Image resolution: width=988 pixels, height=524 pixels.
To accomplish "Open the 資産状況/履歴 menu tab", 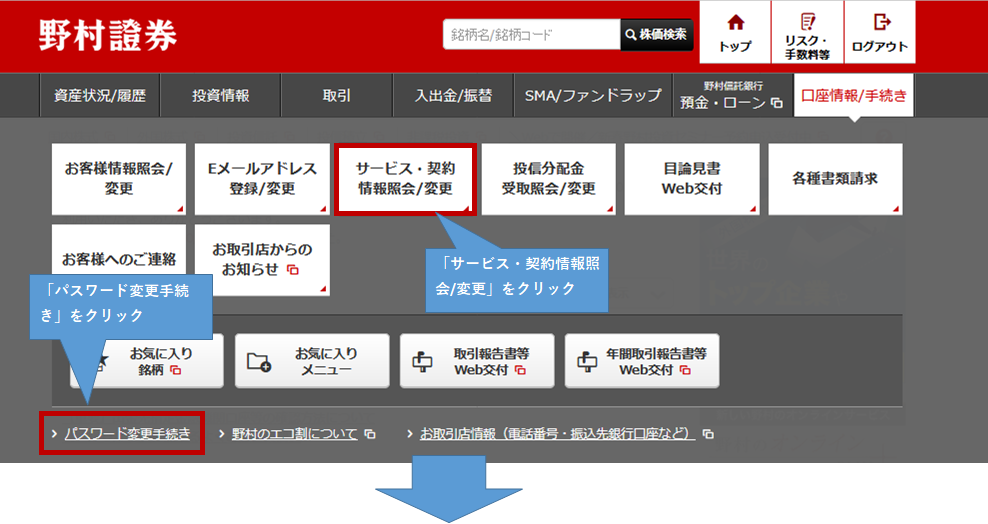I will [100, 96].
